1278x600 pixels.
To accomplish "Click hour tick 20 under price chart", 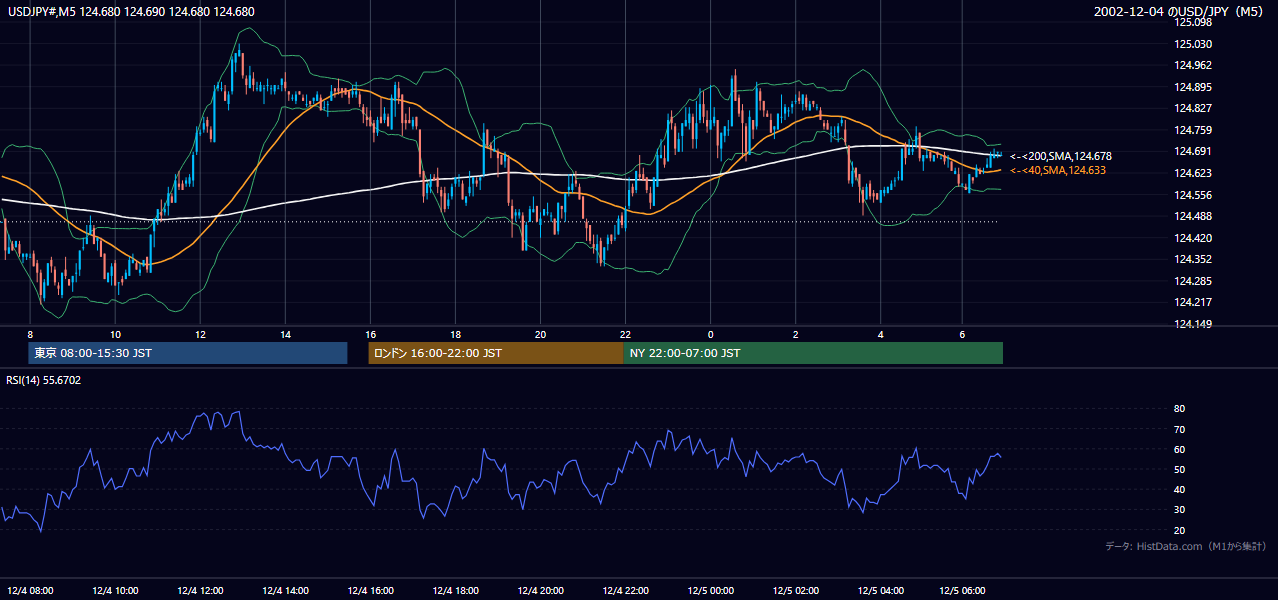I will click(540, 334).
